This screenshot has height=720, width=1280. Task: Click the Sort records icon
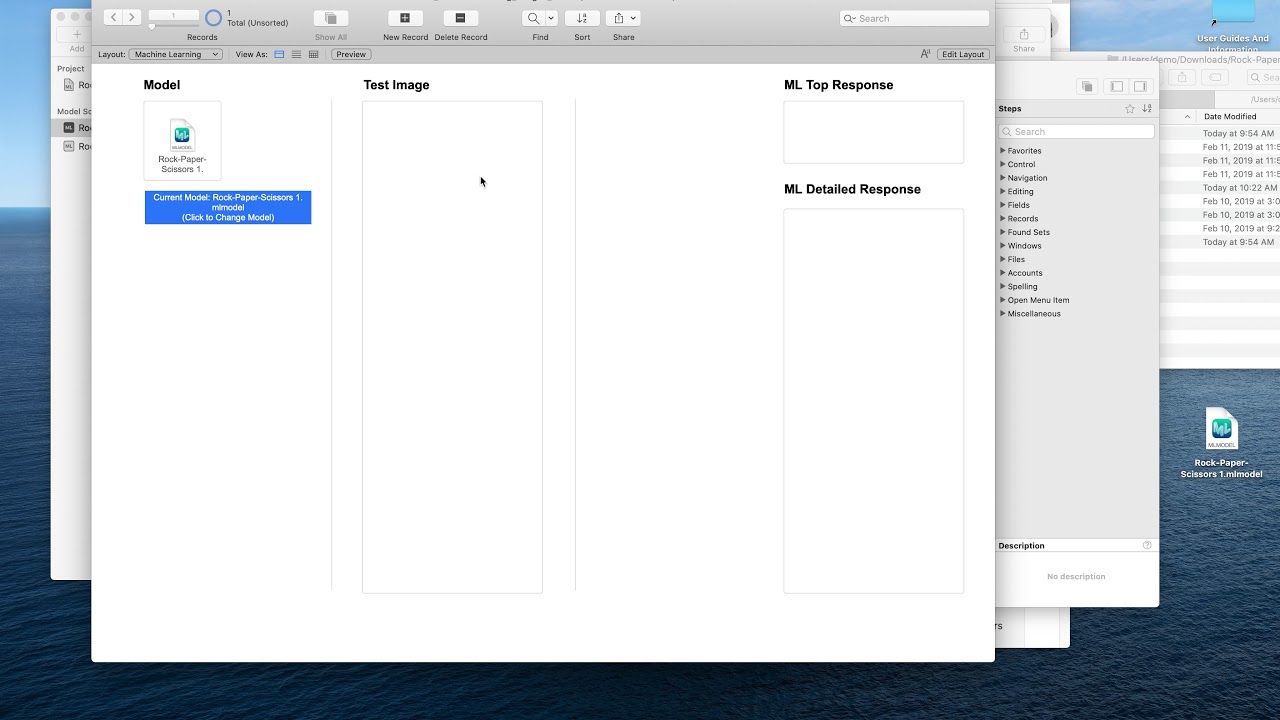(x=582, y=19)
